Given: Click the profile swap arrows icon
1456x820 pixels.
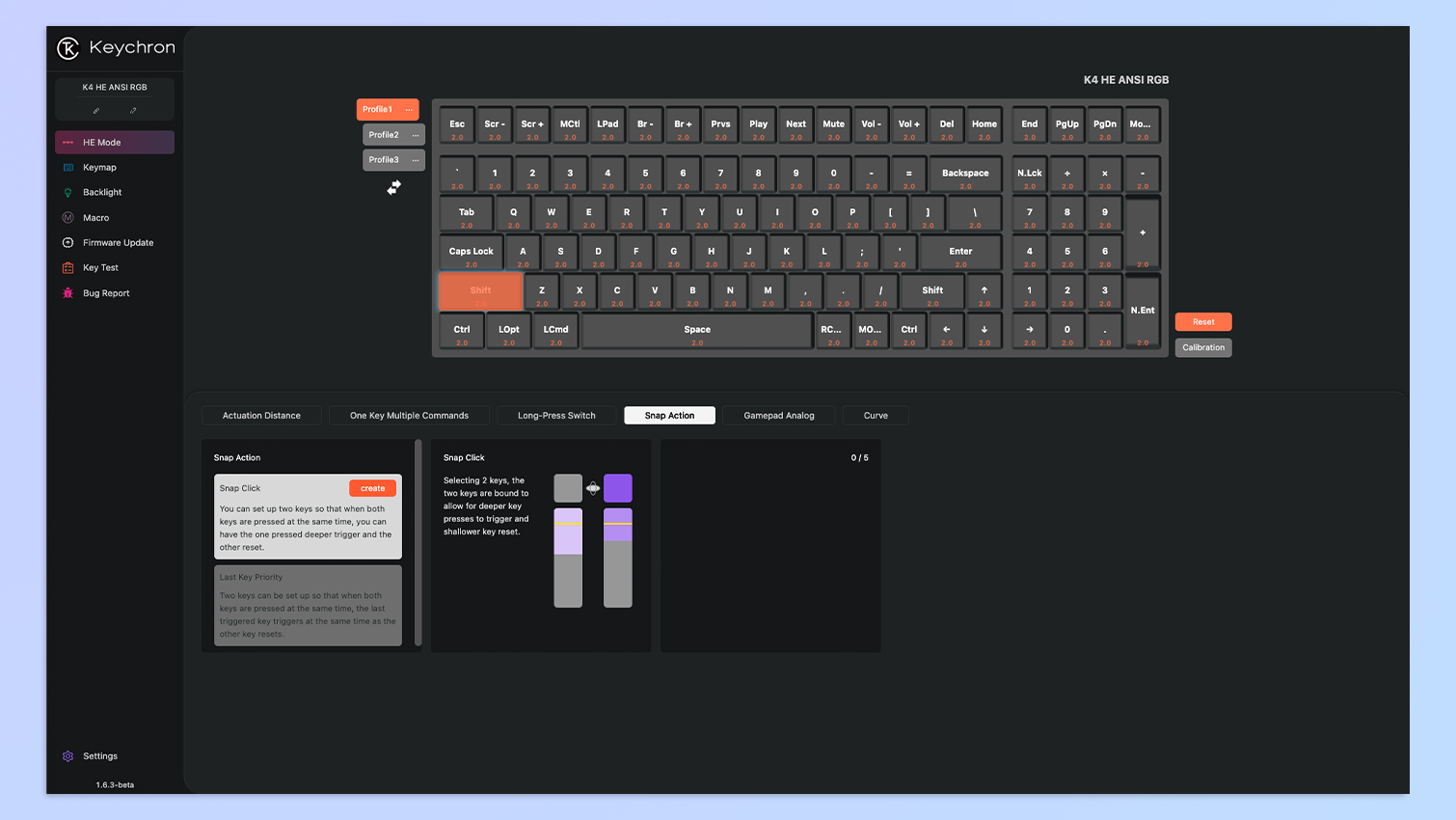Looking at the screenshot, I should (393, 188).
